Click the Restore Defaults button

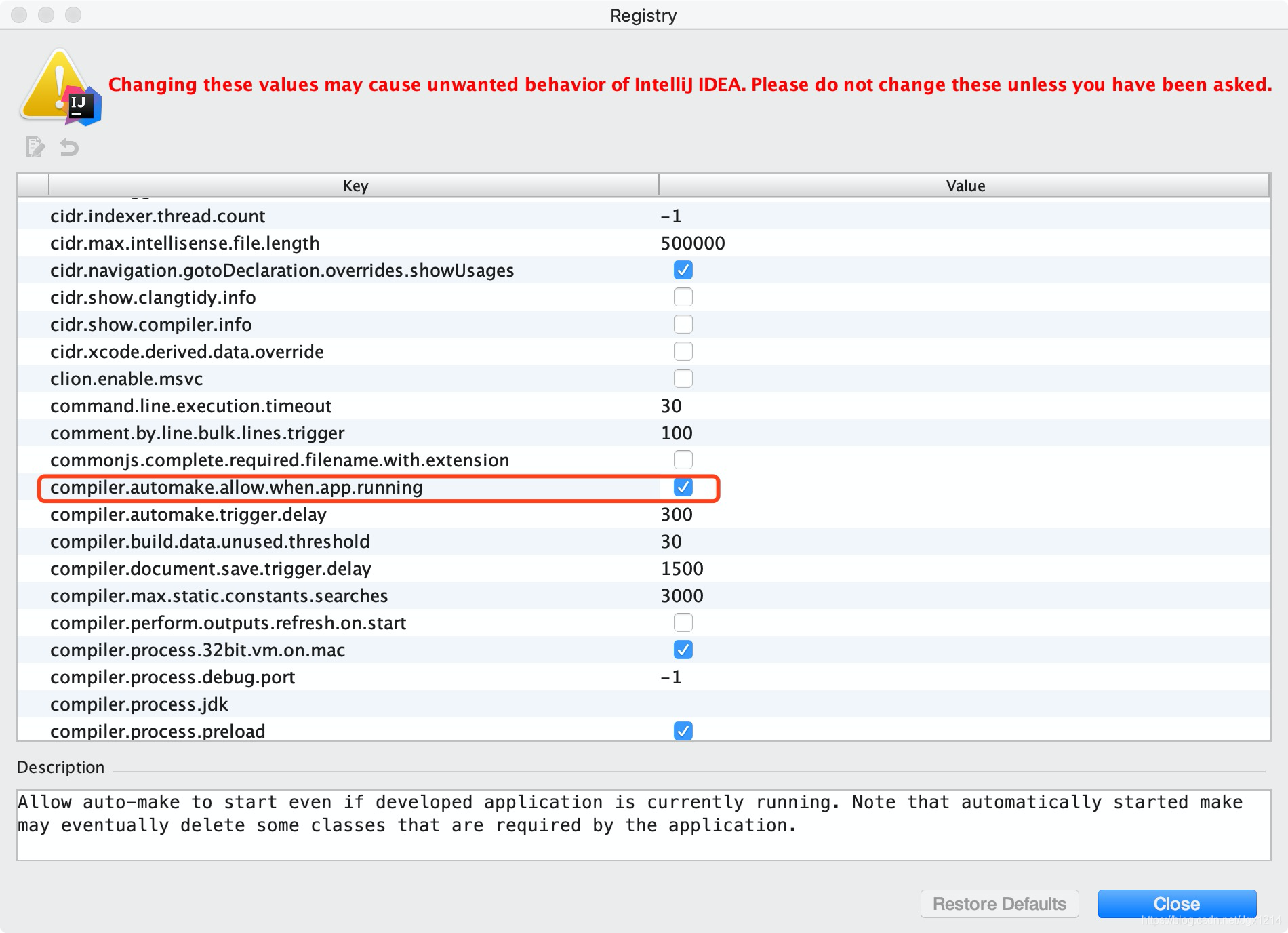999,904
